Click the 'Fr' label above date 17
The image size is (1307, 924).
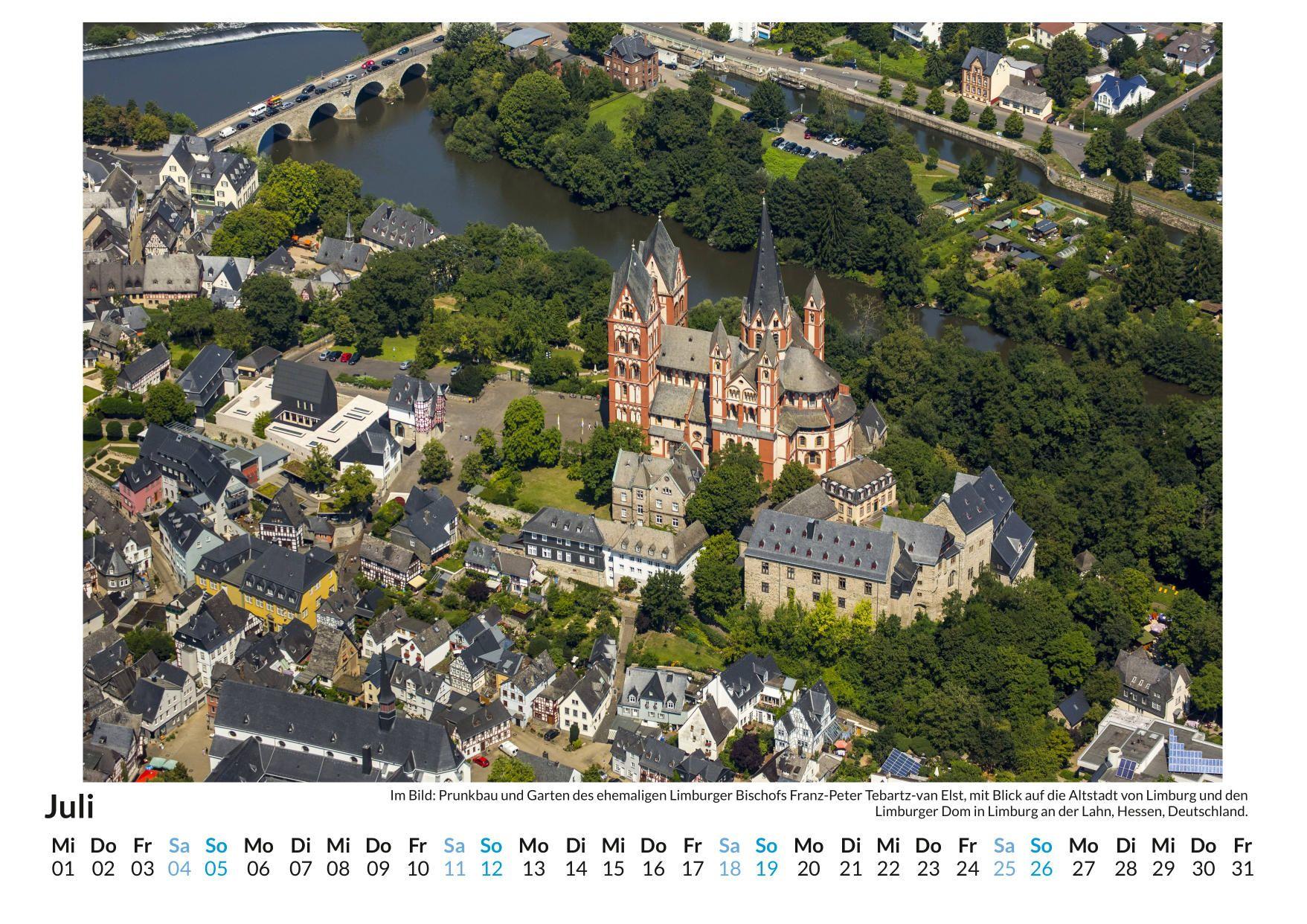coord(693,845)
